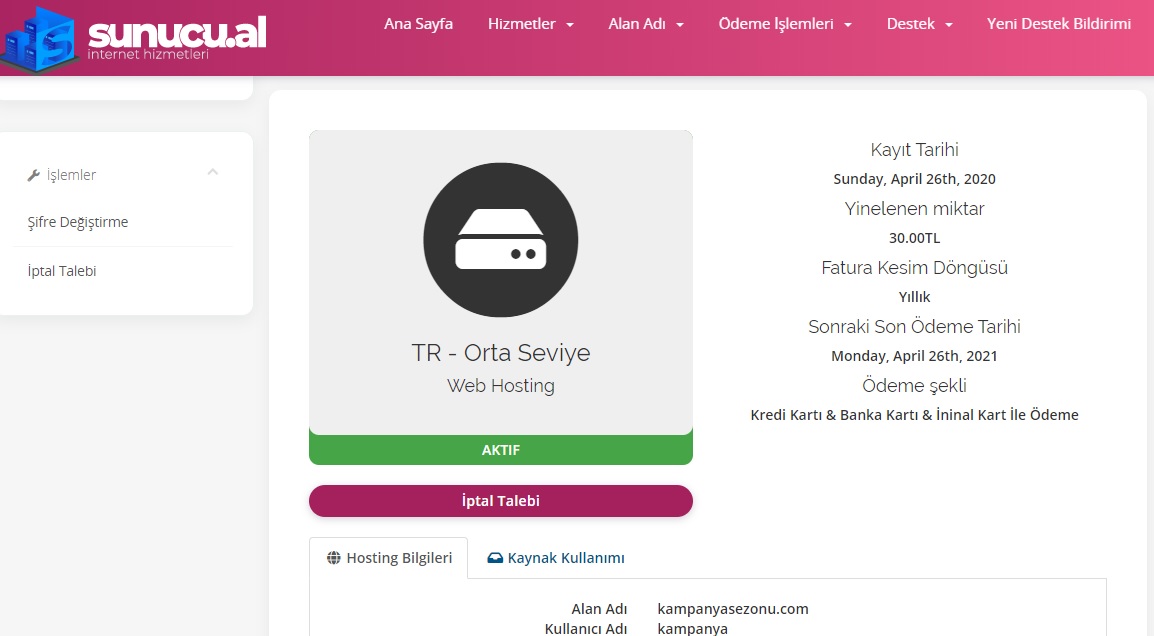Click the wrench icon beside İşlemler
Screen dimensions: 1154x636
pos(33,175)
